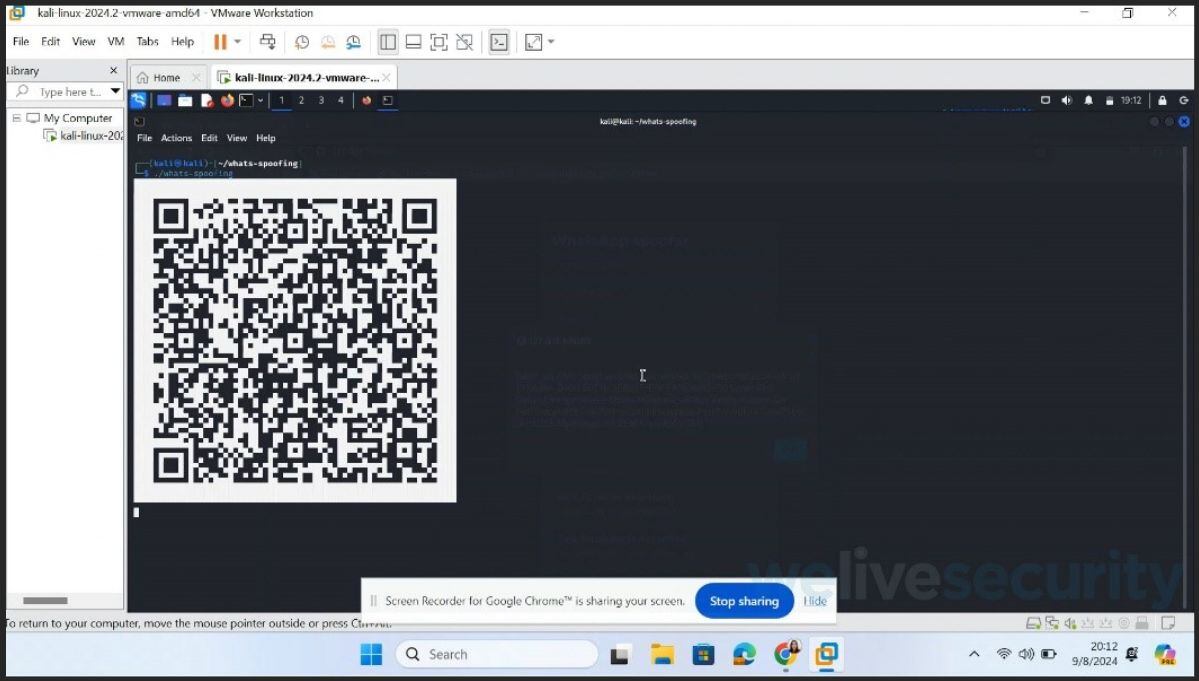Switch to workspace 3 on the Kali panel

tap(322, 100)
